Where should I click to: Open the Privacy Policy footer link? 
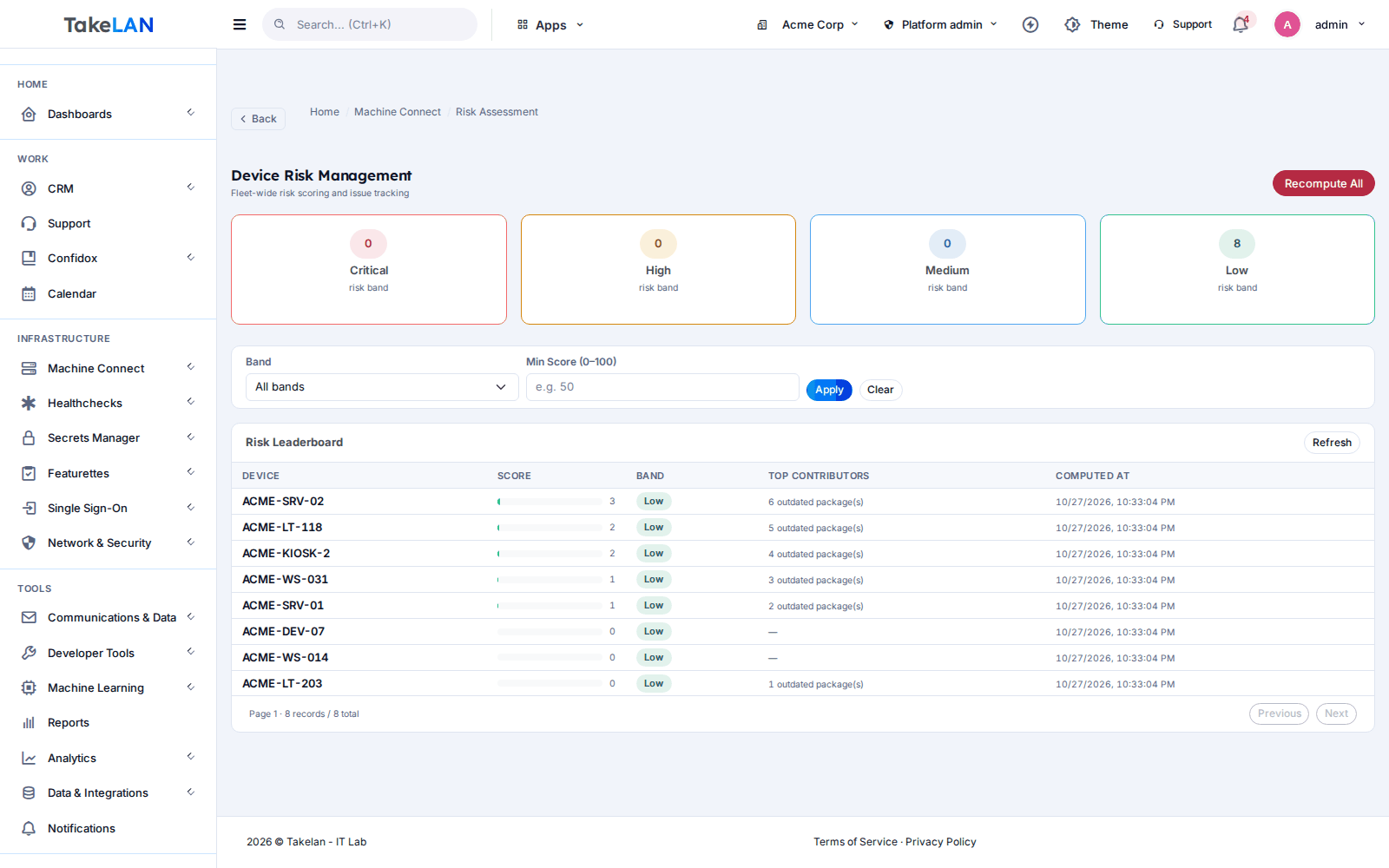[941, 842]
